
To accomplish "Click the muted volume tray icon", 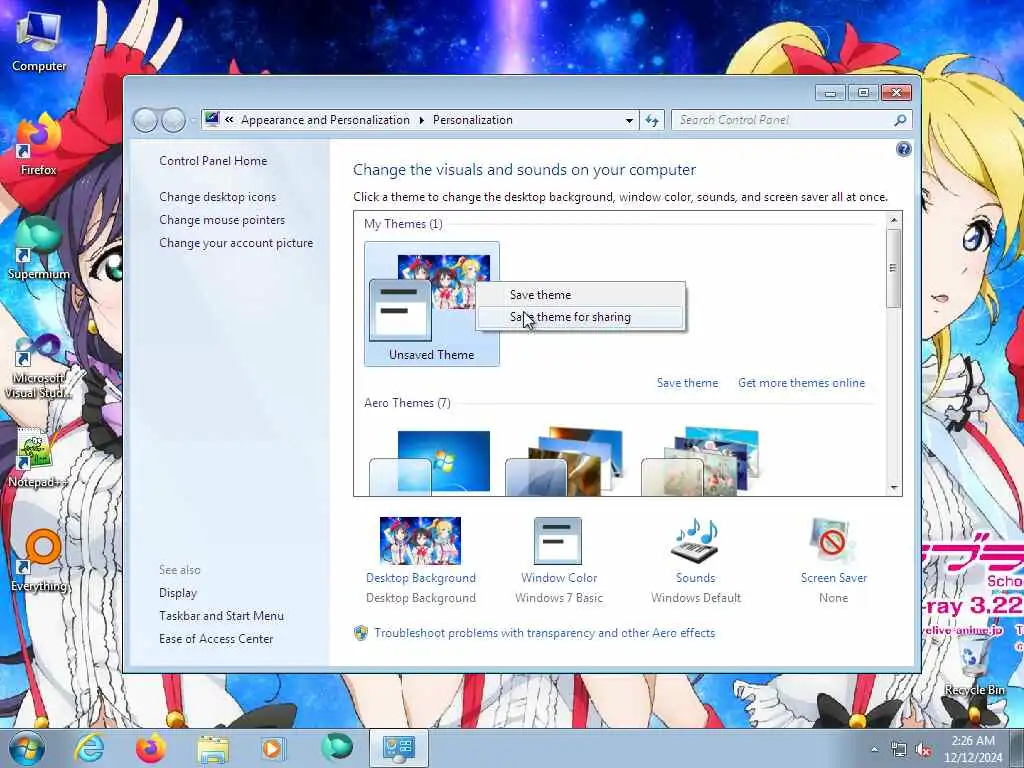I will coord(923,750).
